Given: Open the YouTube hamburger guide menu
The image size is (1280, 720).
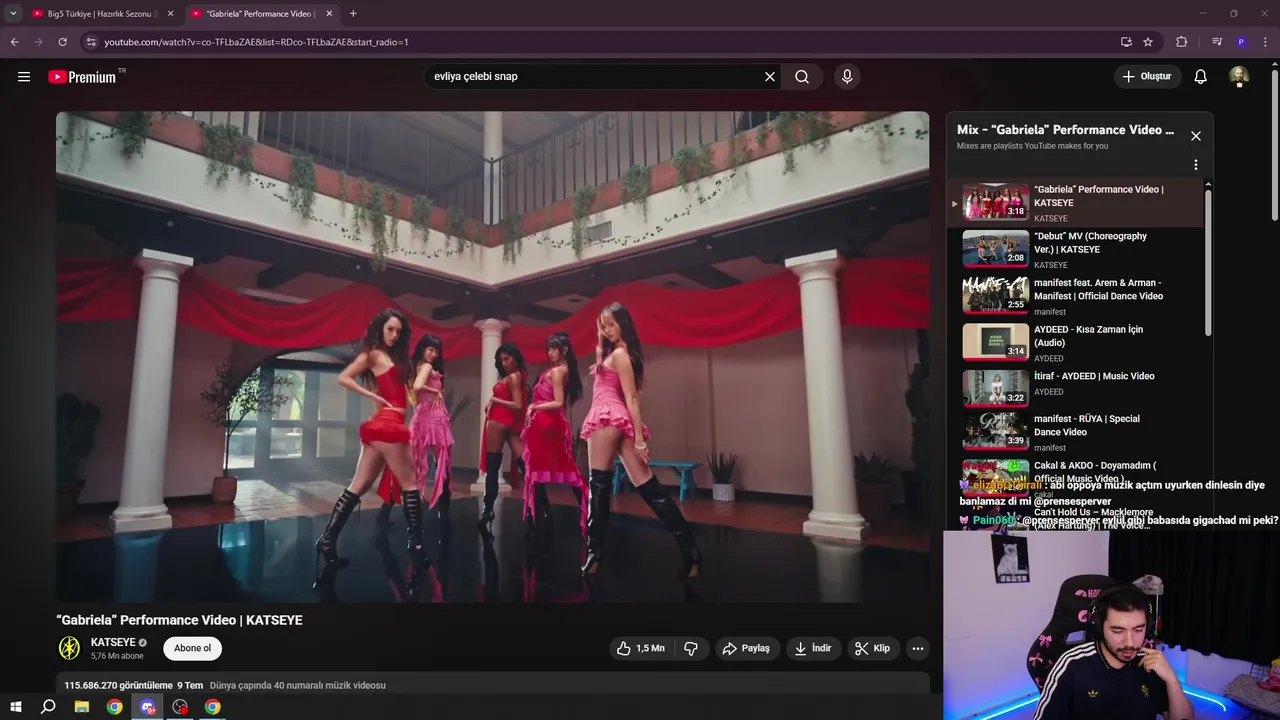Looking at the screenshot, I should [24, 76].
